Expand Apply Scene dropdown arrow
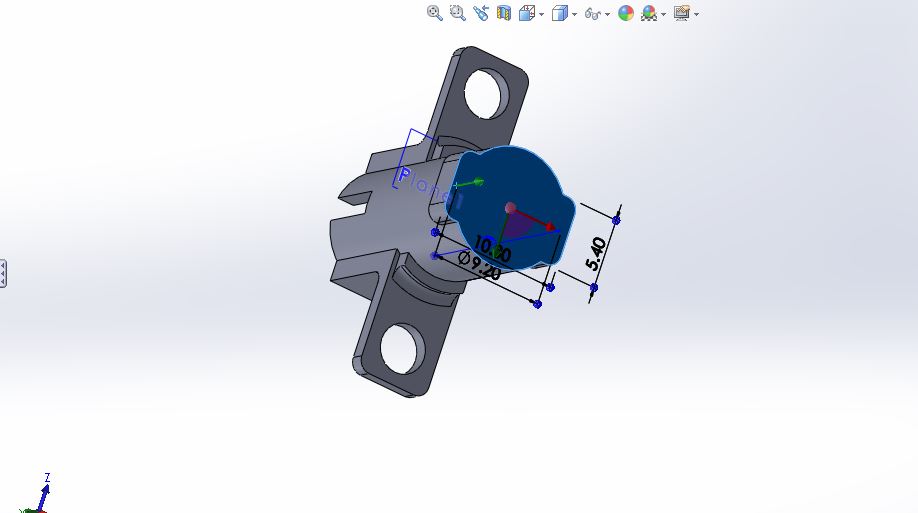Screen dimensions: 918x513 tap(663, 14)
